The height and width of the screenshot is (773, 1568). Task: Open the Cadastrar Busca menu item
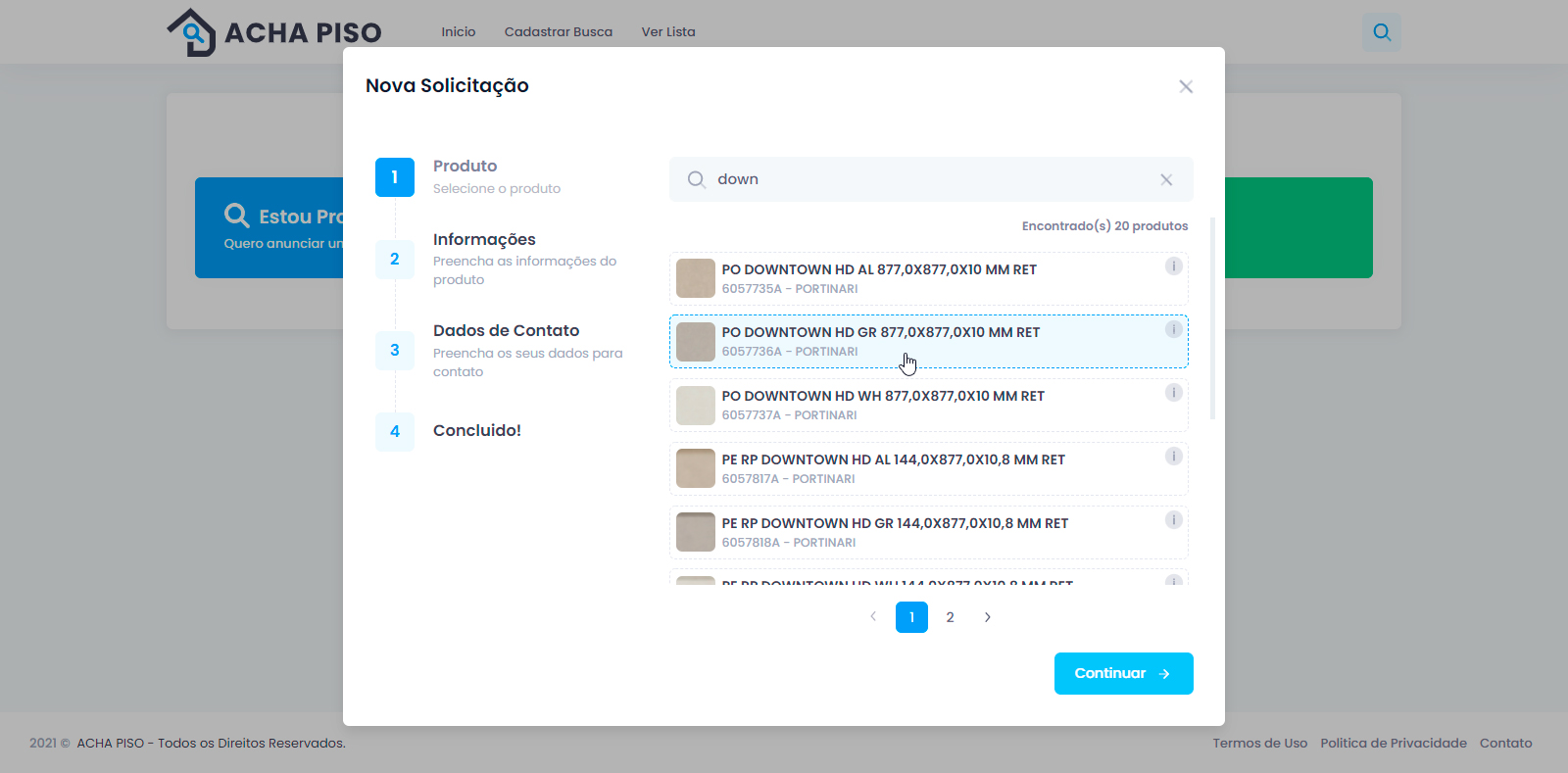(559, 32)
